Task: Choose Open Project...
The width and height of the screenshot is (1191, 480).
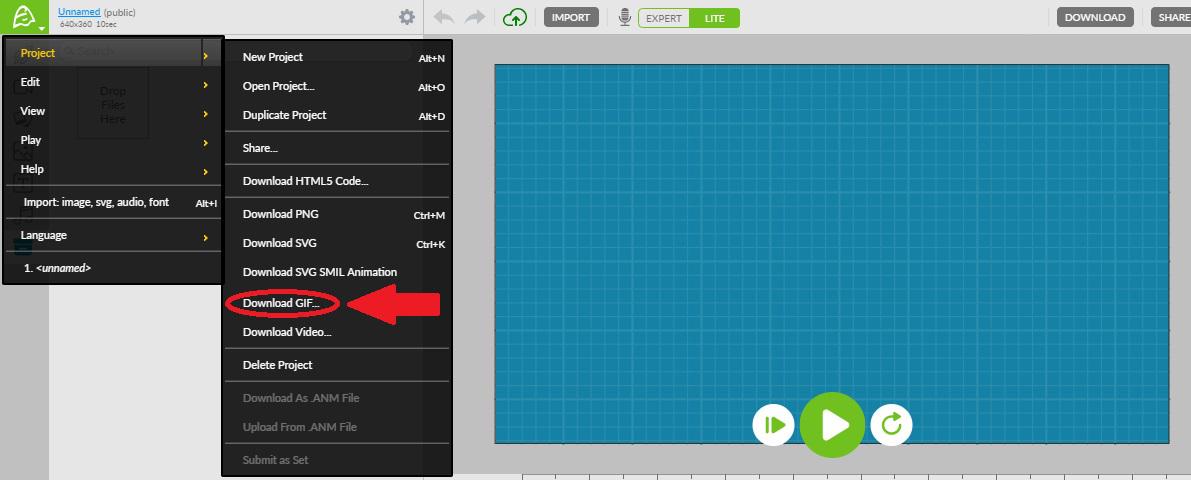Action: [336, 86]
